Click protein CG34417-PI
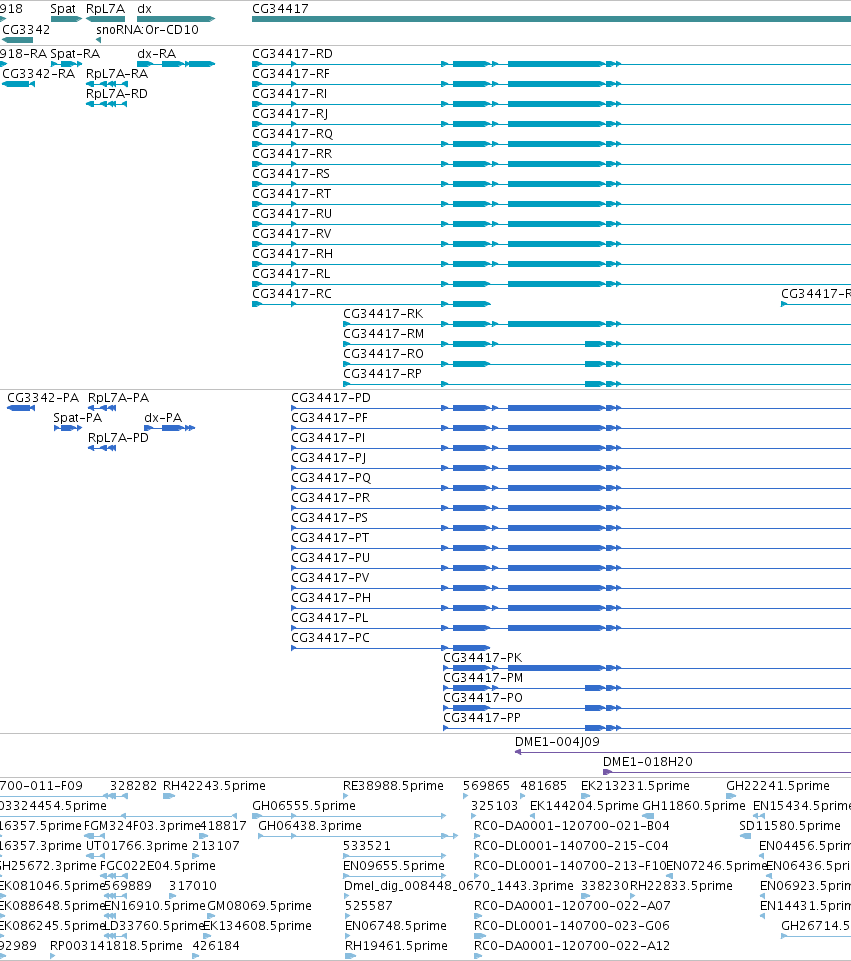Image resolution: width=851 pixels, height=961 pixels. 328,438
